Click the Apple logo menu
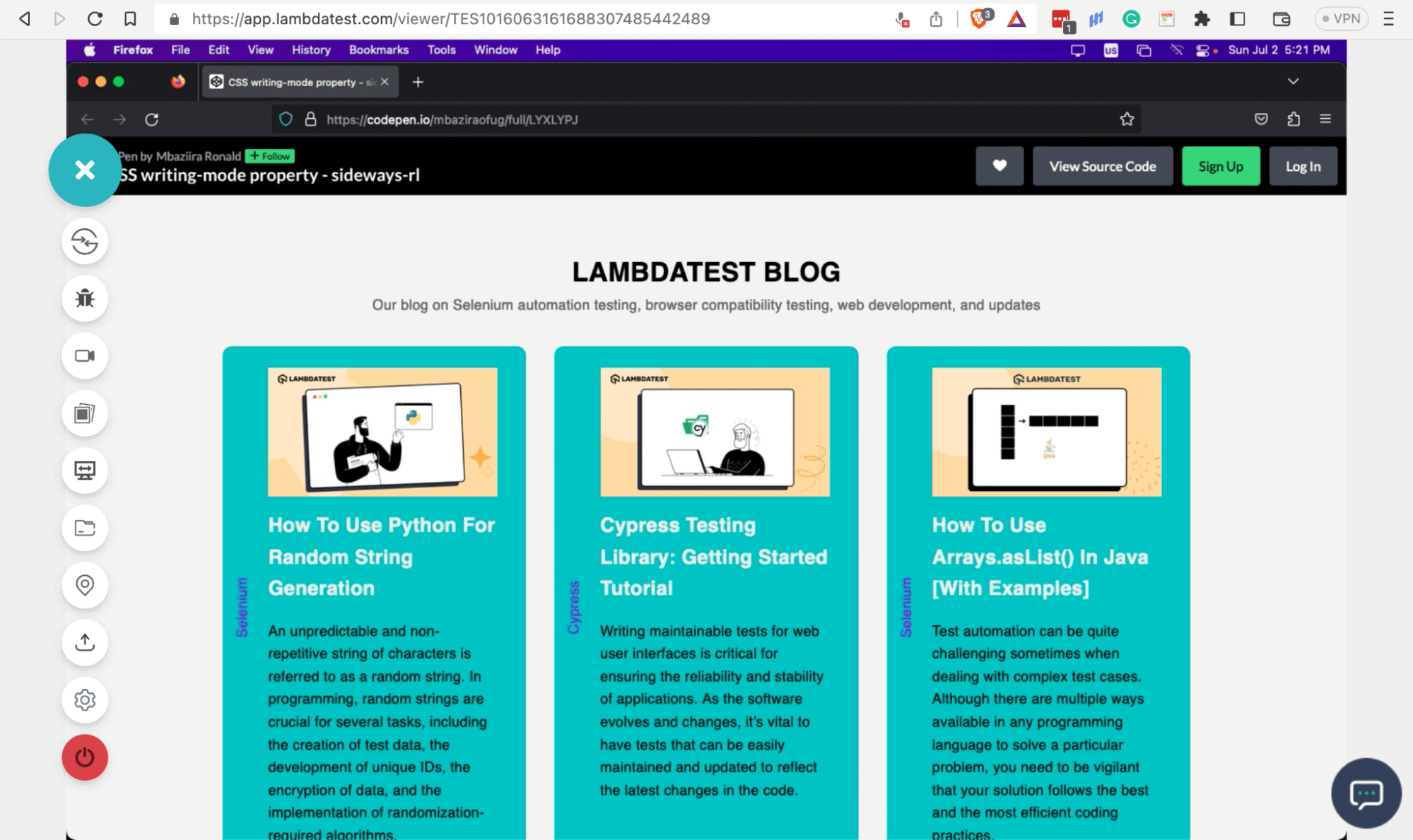This screenshot has width=1413, height=840. point(90,50)
